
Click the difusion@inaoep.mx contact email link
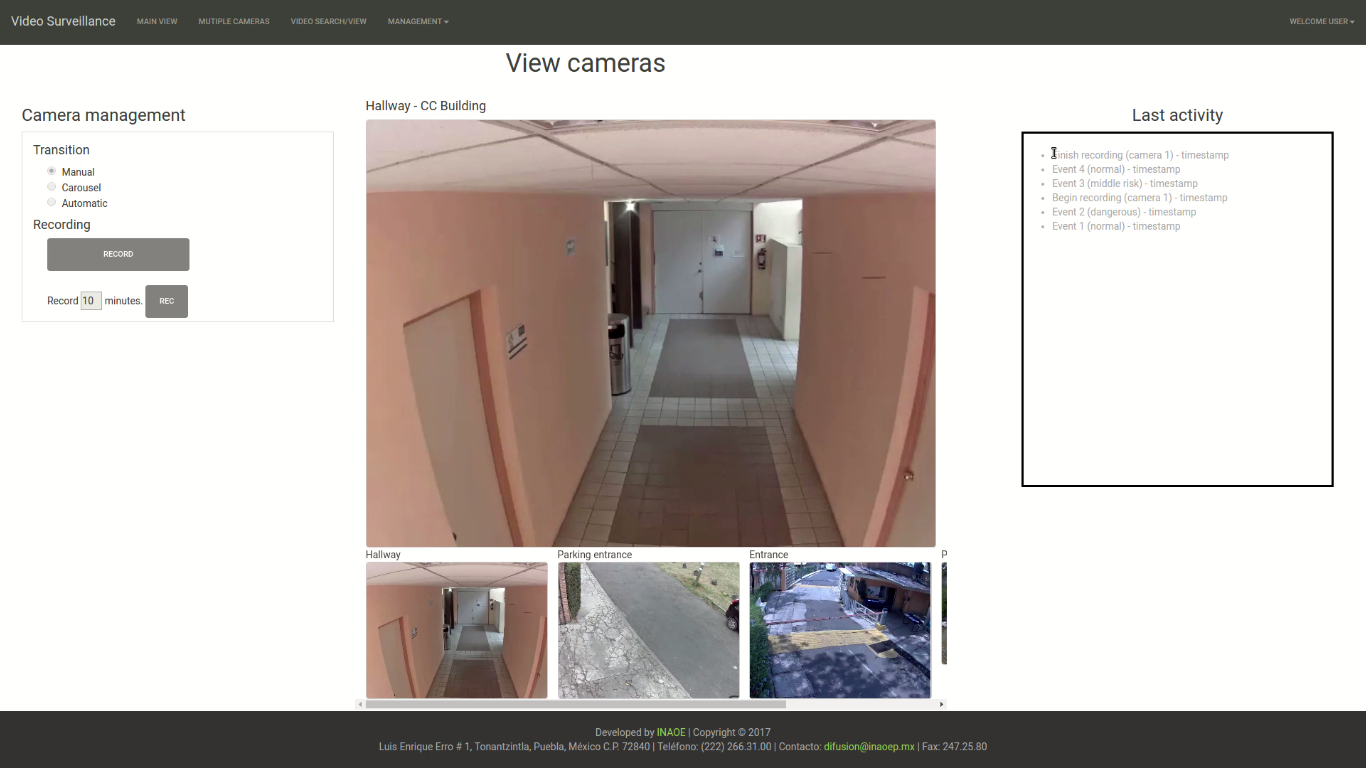click(x=869, y=746)
